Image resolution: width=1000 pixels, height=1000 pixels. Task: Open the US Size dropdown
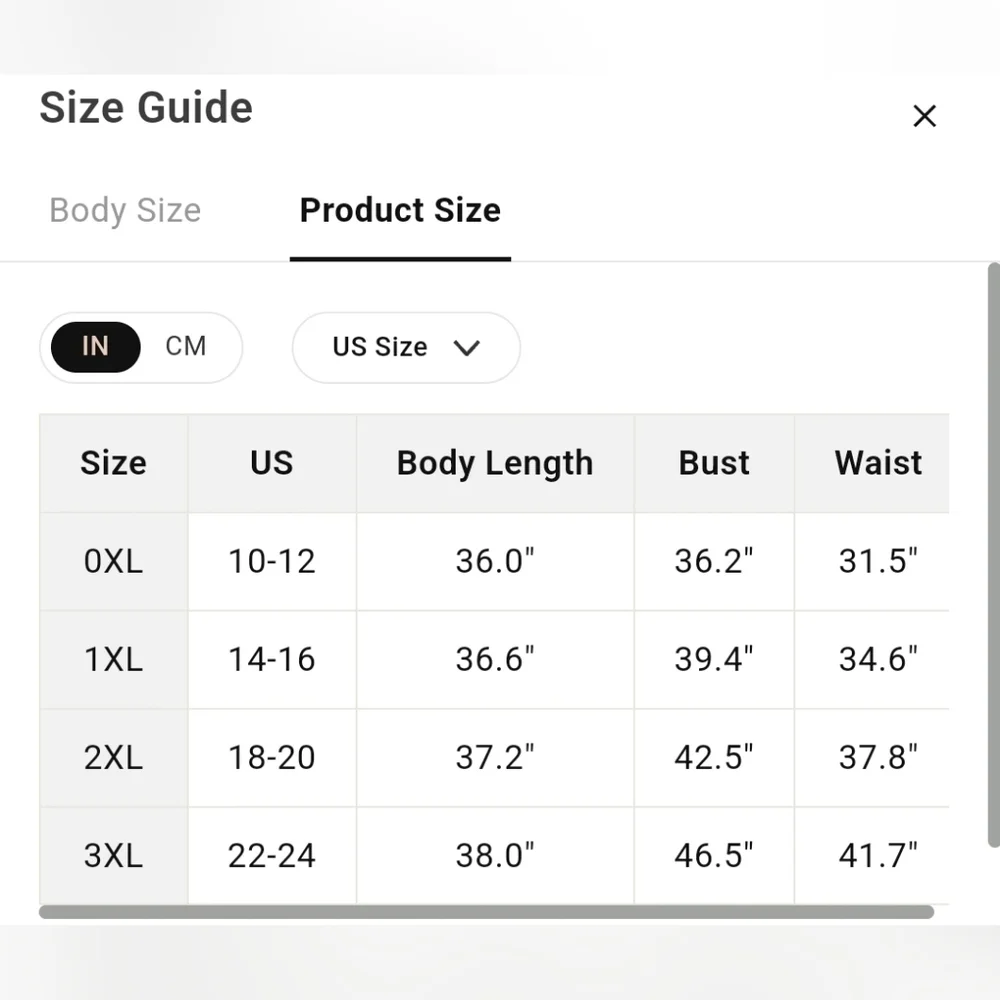(406, 348)
